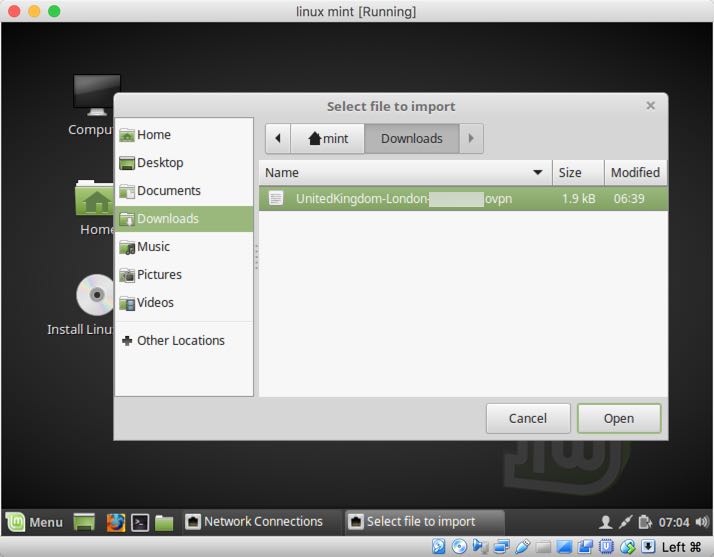This screenshot has width=714, height=557.
Task: Open the selected file for import
Action: coord(619,418)
